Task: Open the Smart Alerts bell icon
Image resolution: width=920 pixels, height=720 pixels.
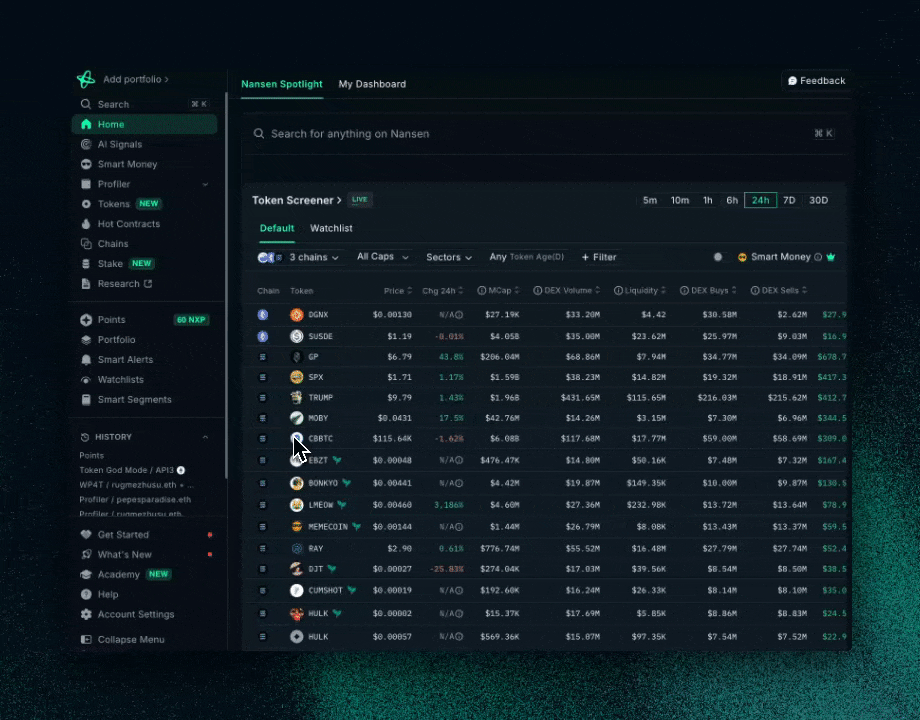Action: coord(86,360)
